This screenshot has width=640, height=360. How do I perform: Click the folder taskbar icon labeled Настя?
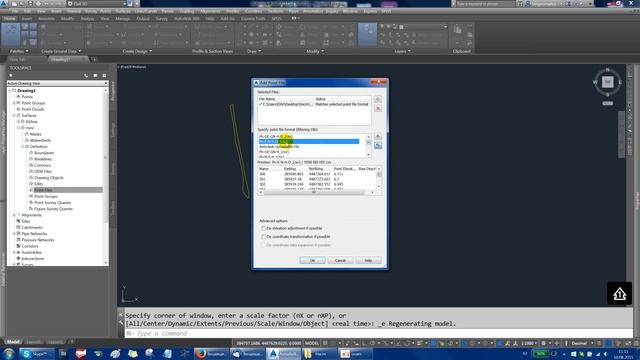320,354
